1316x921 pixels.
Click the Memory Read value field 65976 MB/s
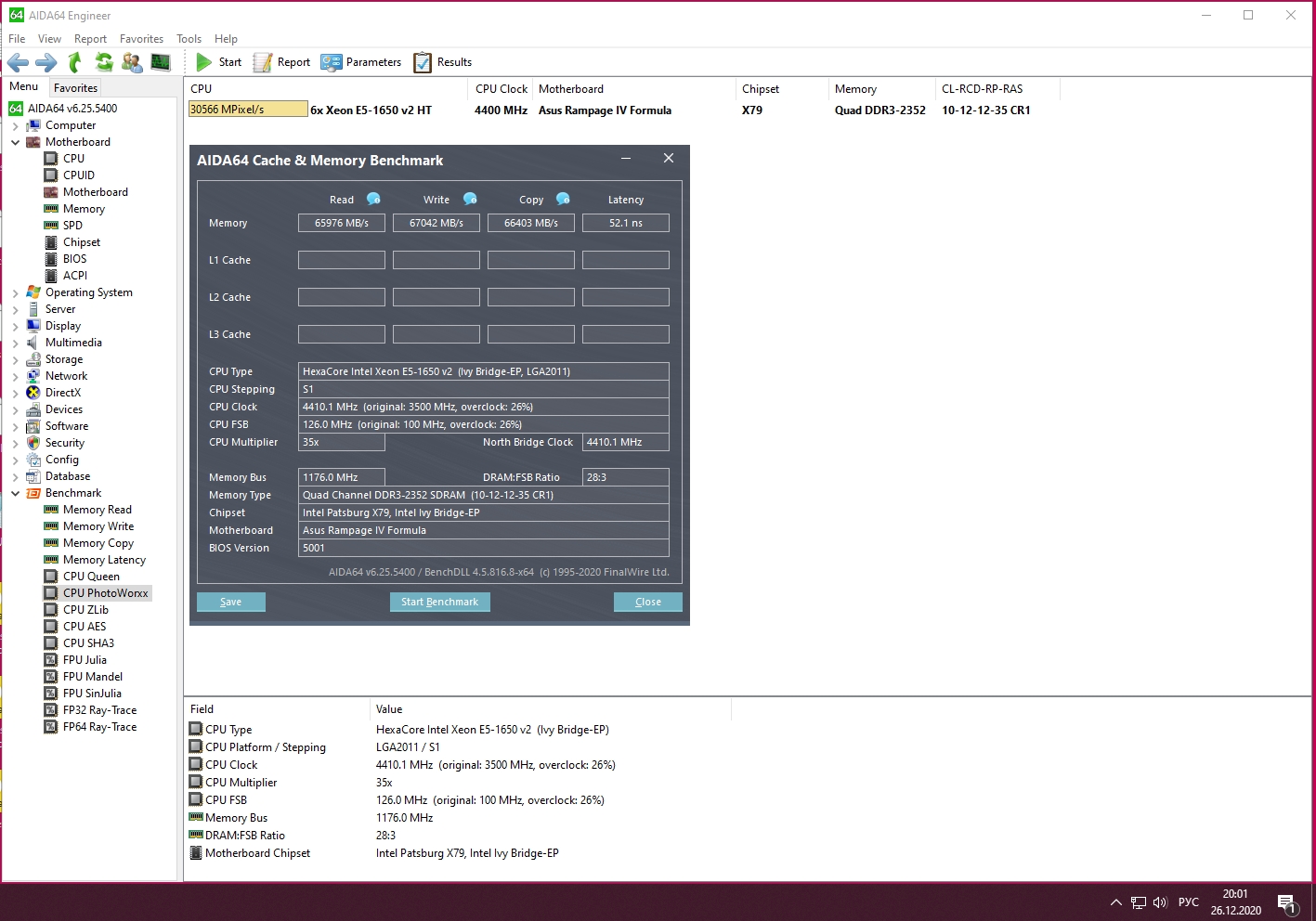tap(342, 223)
